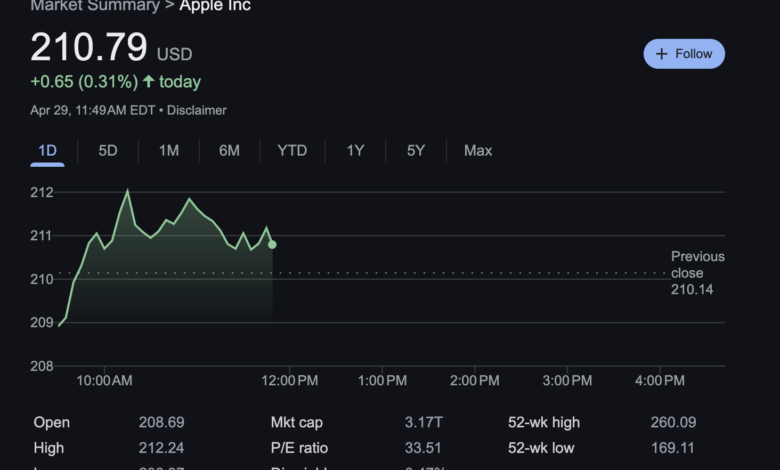Screen dimensions: 780x470
Task: Open the Disclaimer link
Action: 196,110
